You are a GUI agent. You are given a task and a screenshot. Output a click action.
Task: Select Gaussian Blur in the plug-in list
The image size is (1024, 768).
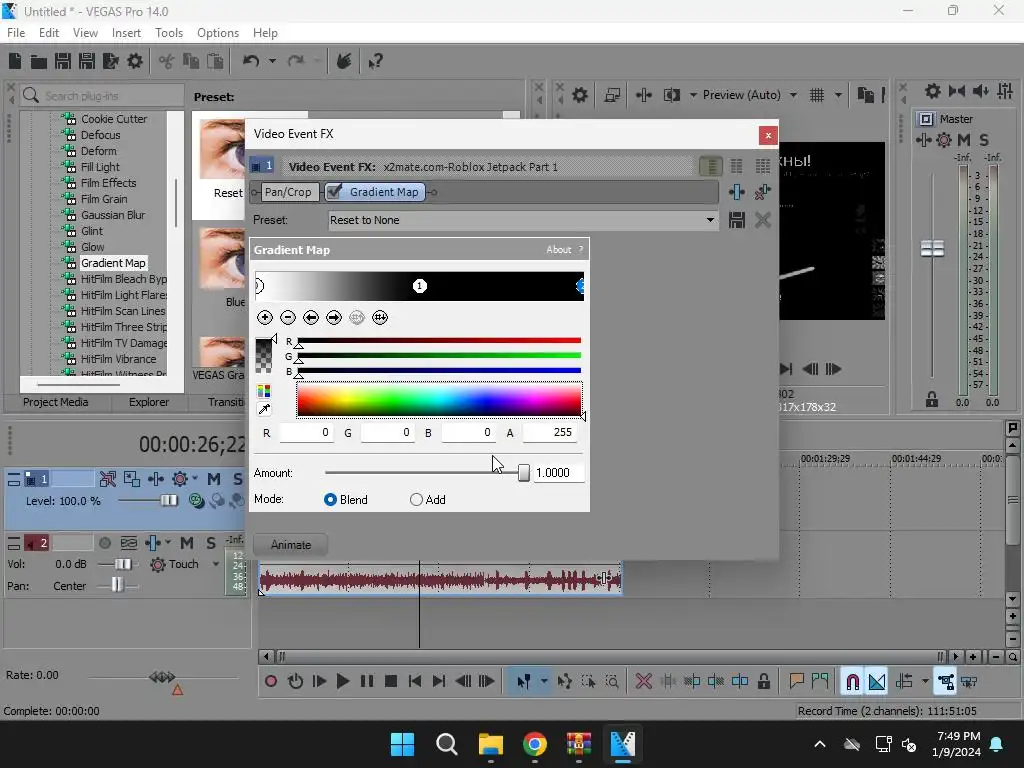pos(113,215)
